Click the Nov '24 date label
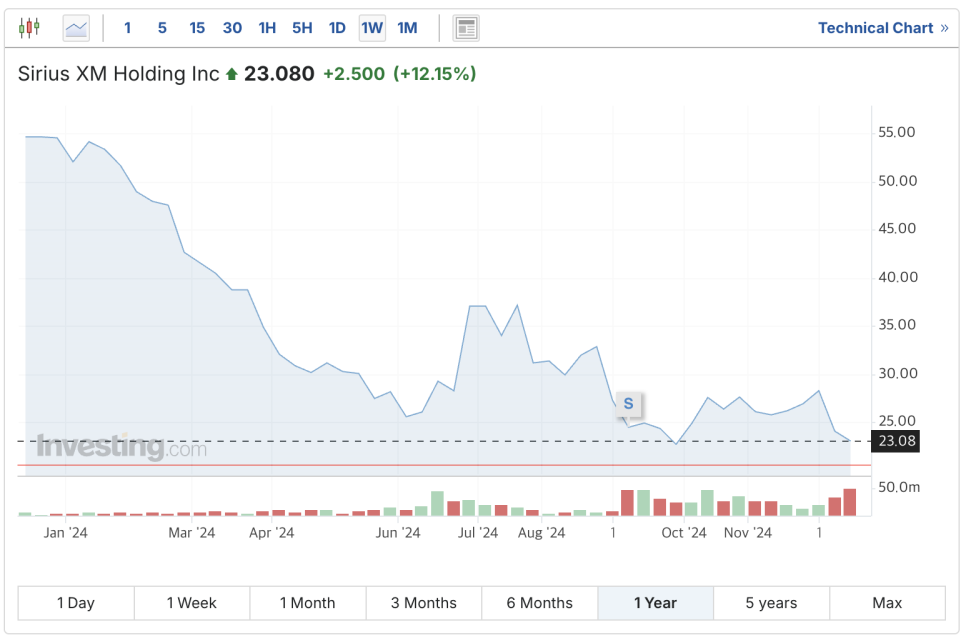Image resolution: width=966 pixels, height=640 pixels. pyautogui.click(x=748, y=533)
